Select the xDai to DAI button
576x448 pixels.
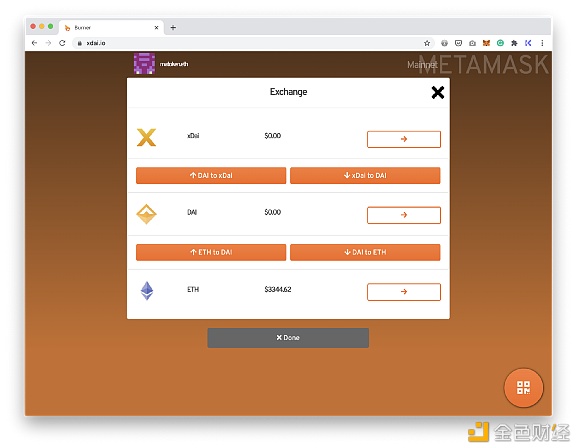(x=365, y=176)
